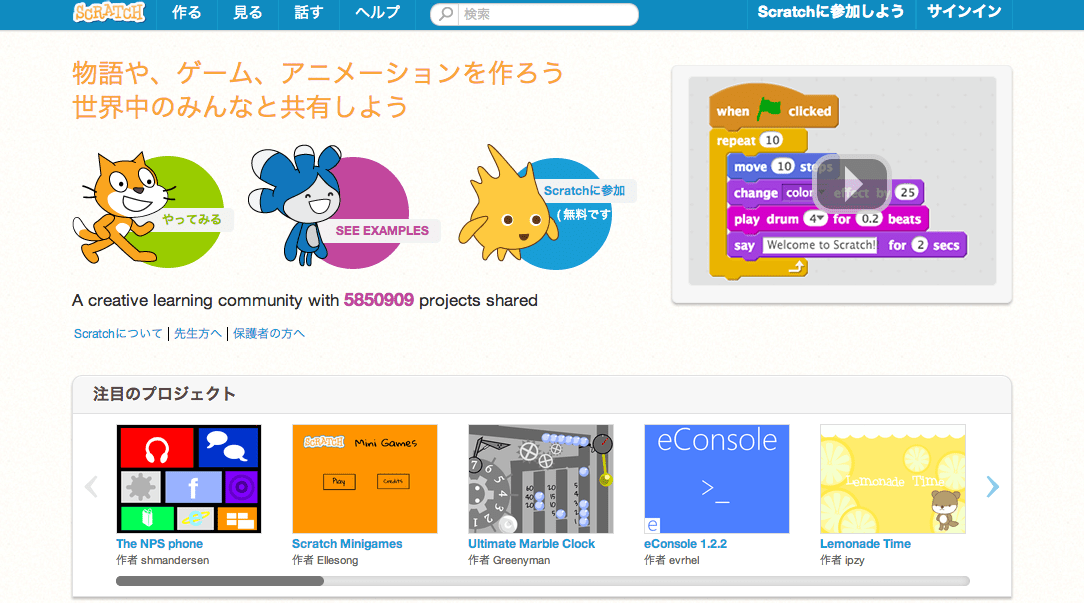Click Scratchに参加しよう in the header

pos(831,12)
